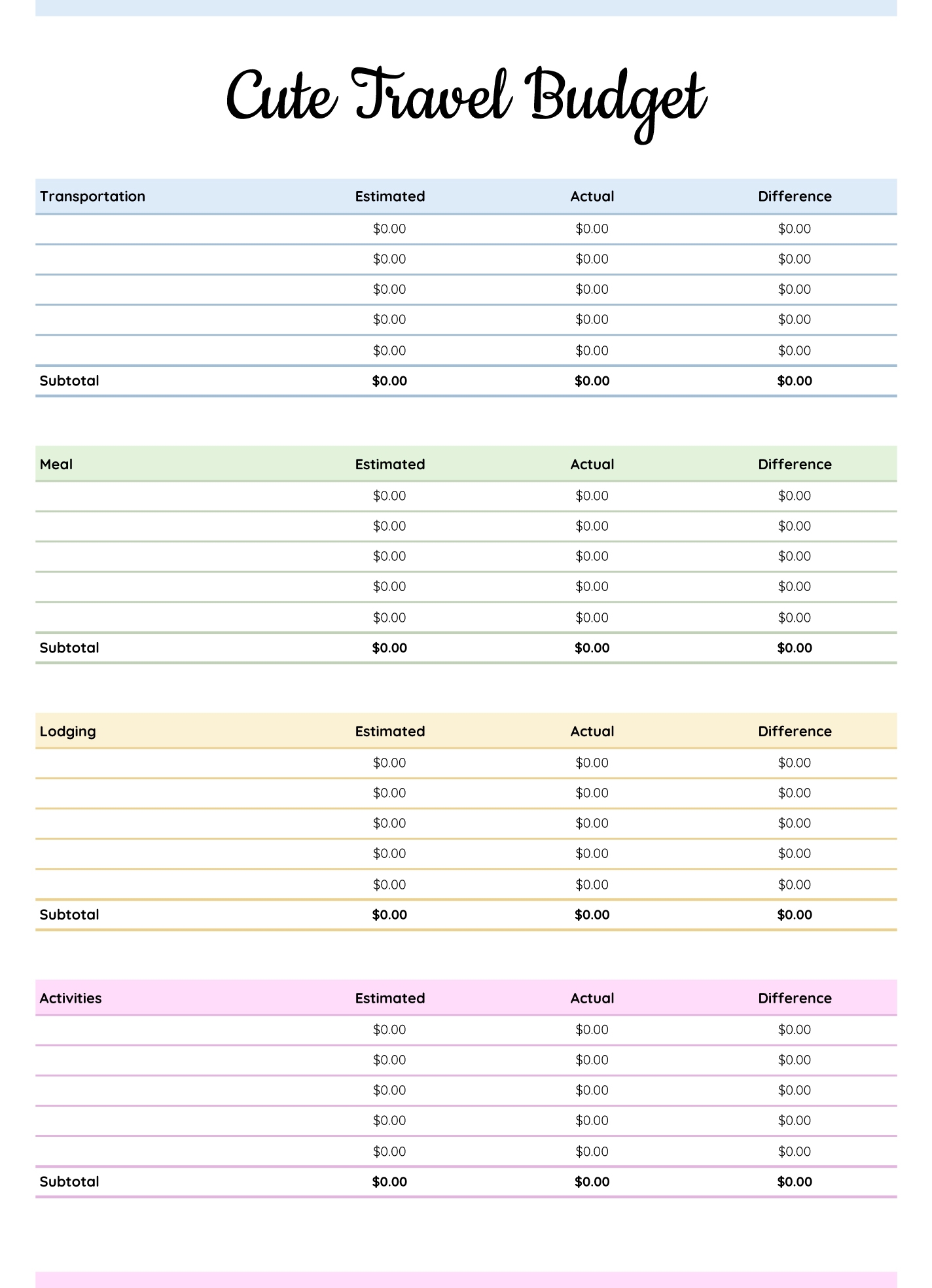Viewport: 932px width, 1288px height.
Task: Select first Difference cell under Meal
Action: (x=794, y=496)
